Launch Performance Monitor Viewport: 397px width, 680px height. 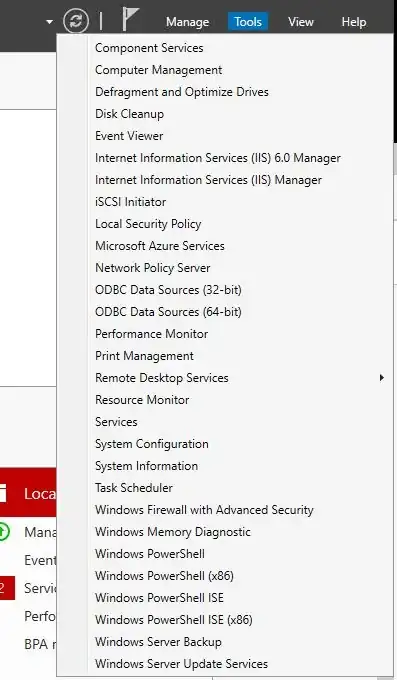click(151, 334)
